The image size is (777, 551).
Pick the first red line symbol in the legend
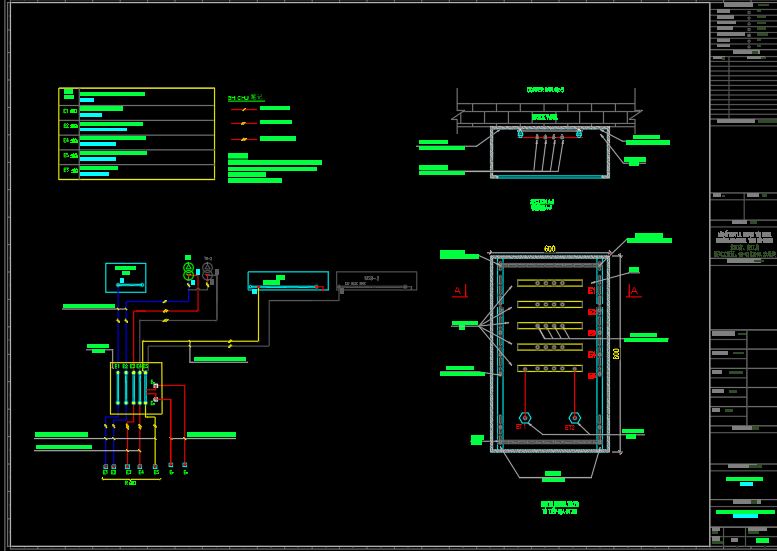[x=245, y=108]
